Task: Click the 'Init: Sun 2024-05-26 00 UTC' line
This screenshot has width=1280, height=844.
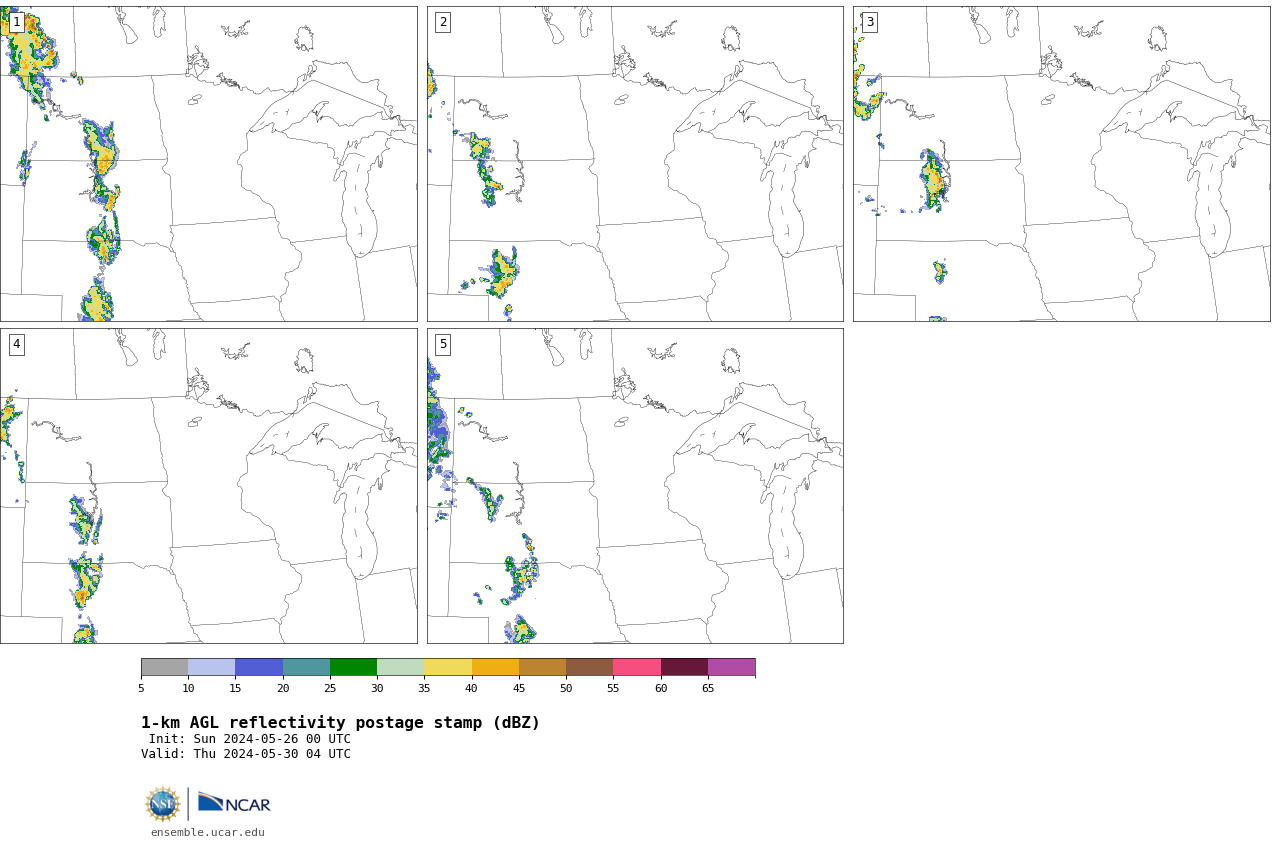Action: (x=250, y=739)
